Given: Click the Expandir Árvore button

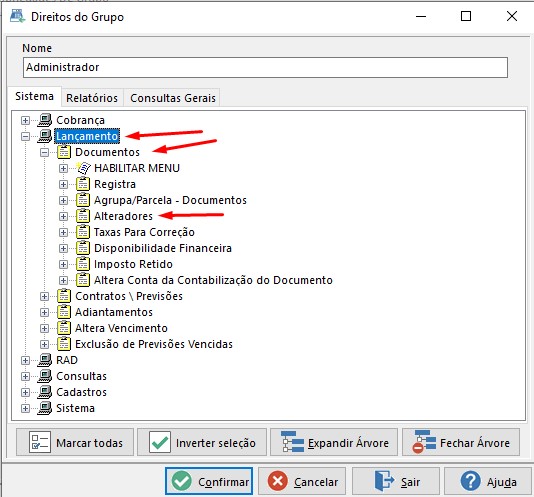Looking at the screenshot, I should pyautogui.click(x=334, y=442).
